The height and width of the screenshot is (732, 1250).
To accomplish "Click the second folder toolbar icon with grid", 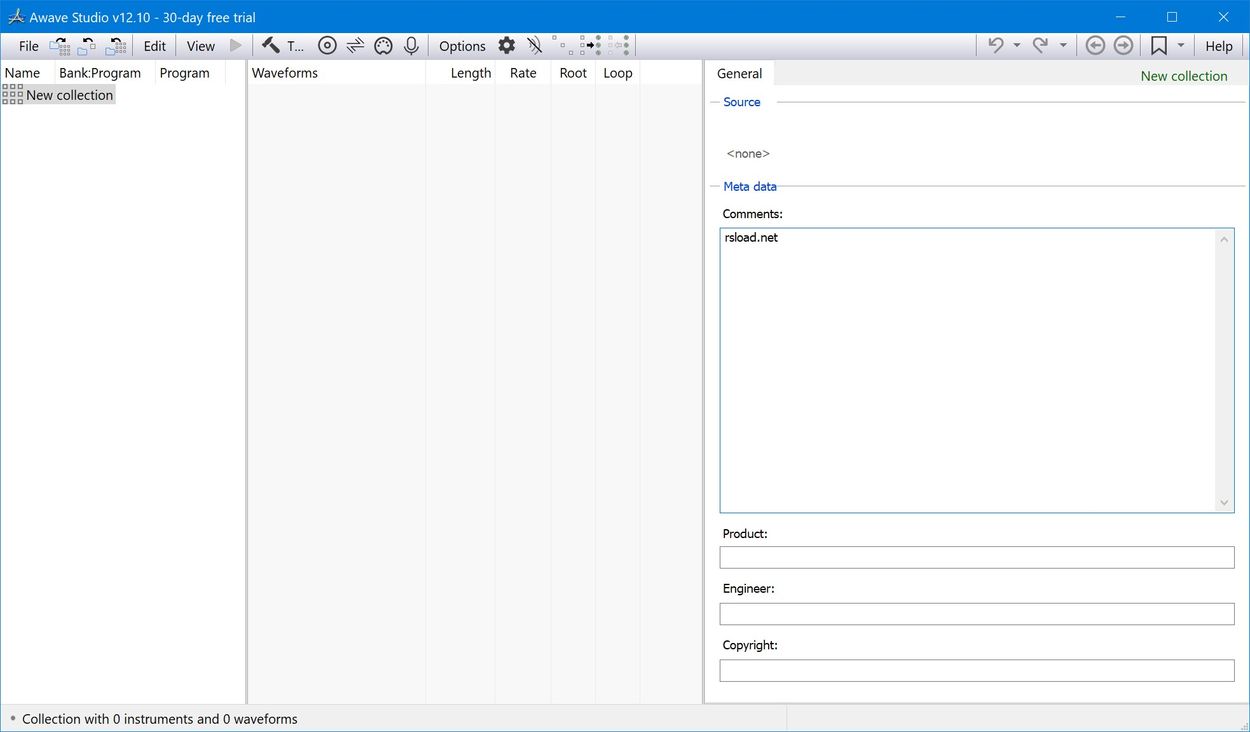I will (x=88, y=46).
